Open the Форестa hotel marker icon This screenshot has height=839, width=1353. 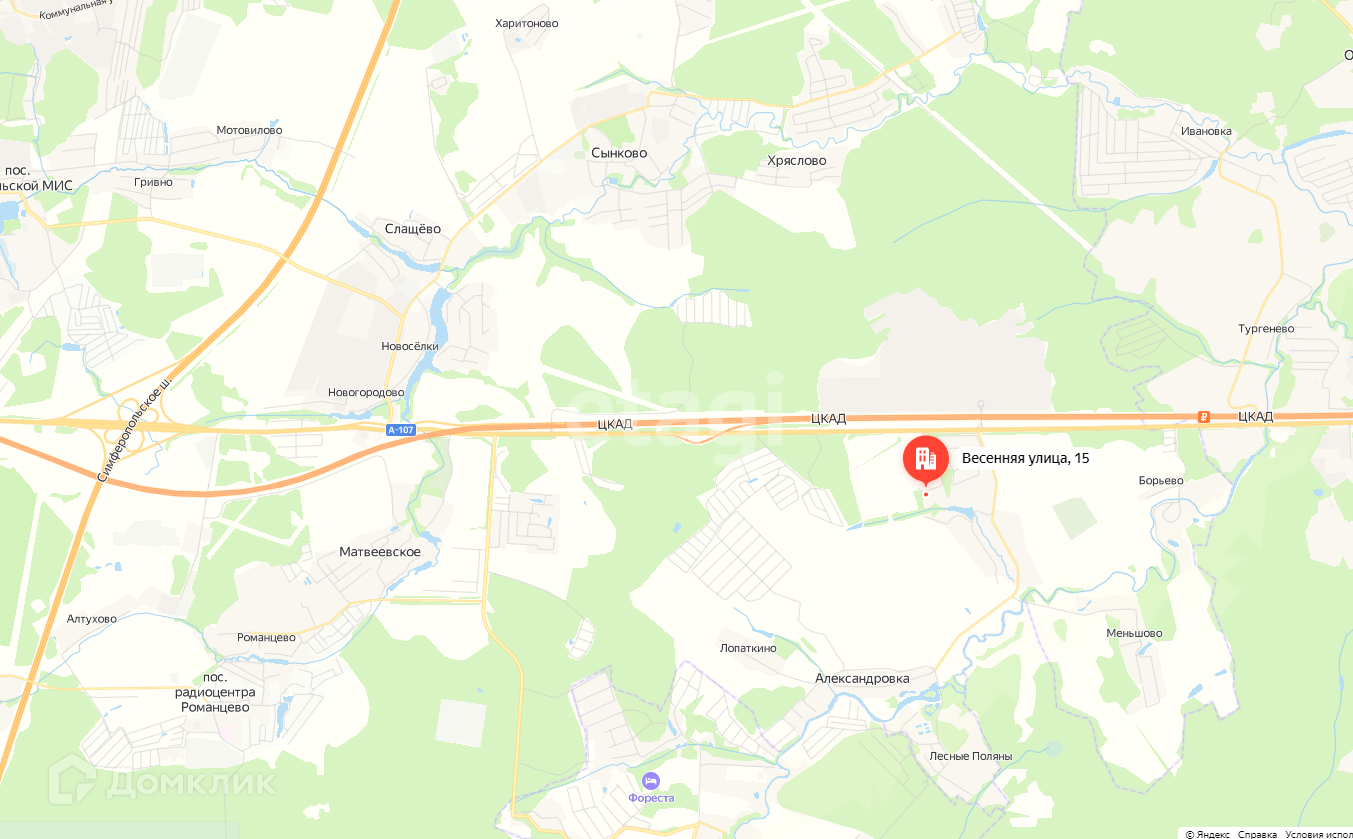coord(651,779)
